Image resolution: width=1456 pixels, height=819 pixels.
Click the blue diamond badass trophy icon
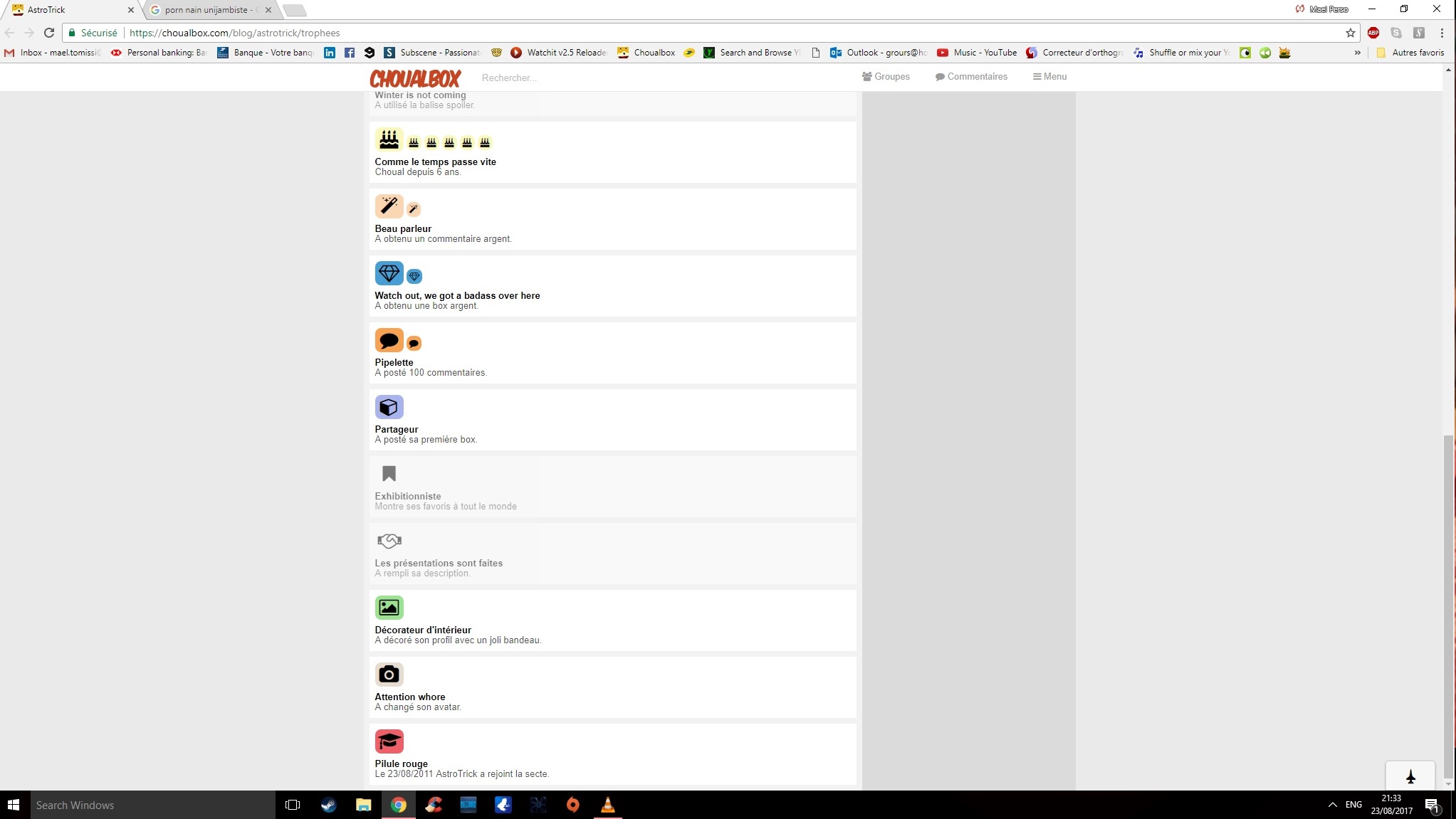coord(389,273)
